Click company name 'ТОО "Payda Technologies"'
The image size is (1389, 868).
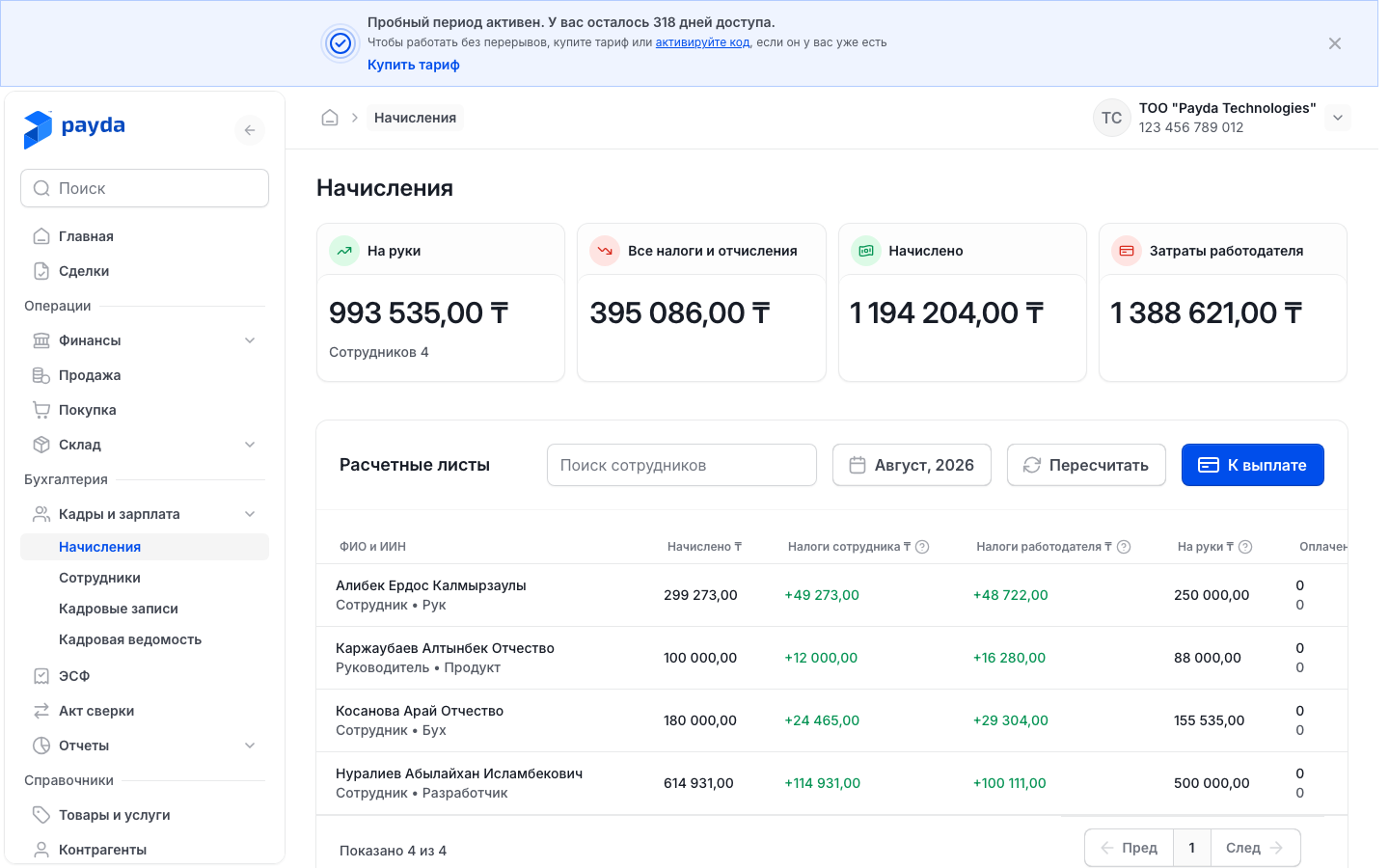(1227, 108)
